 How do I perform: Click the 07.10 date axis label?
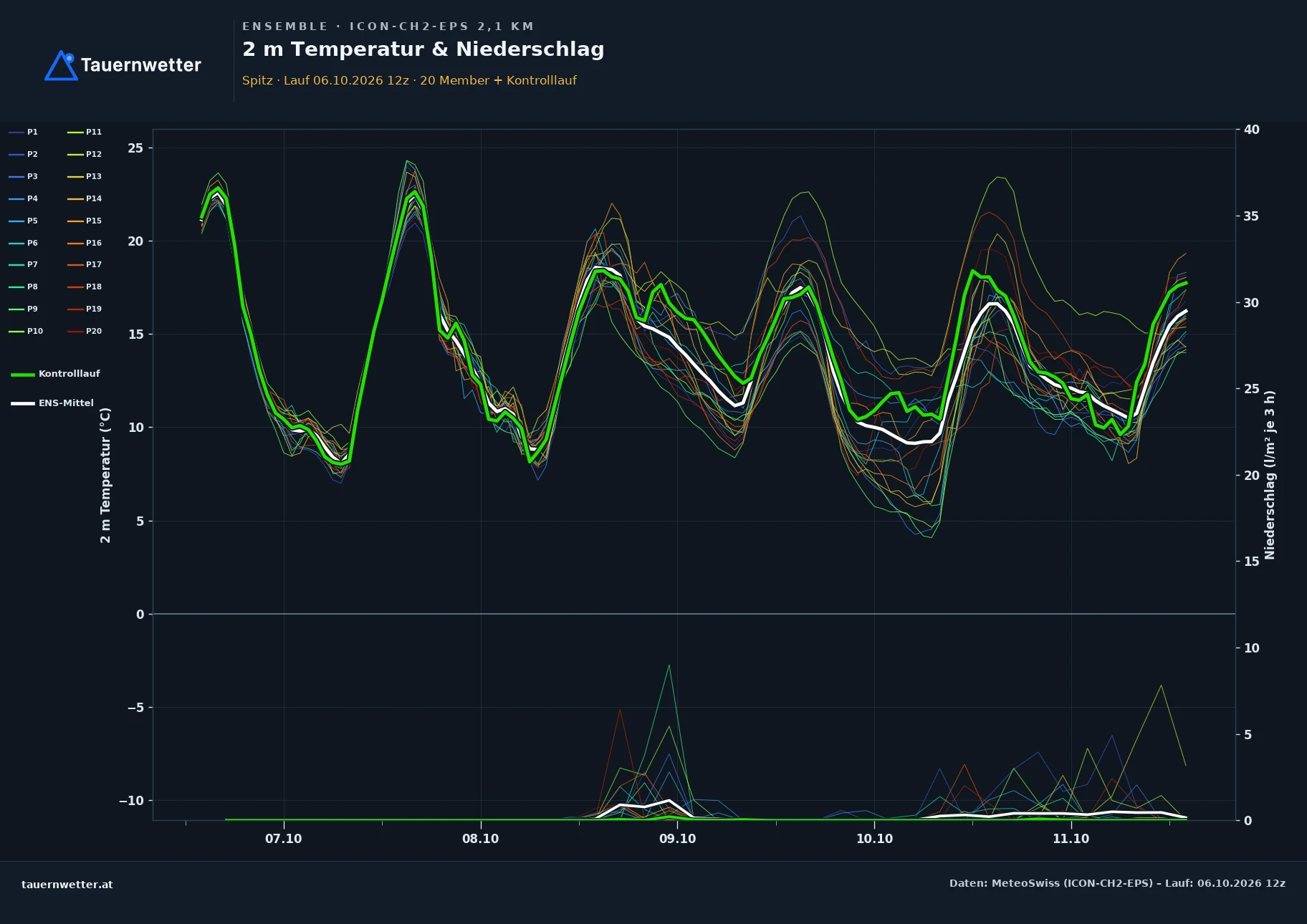[284, 839]
